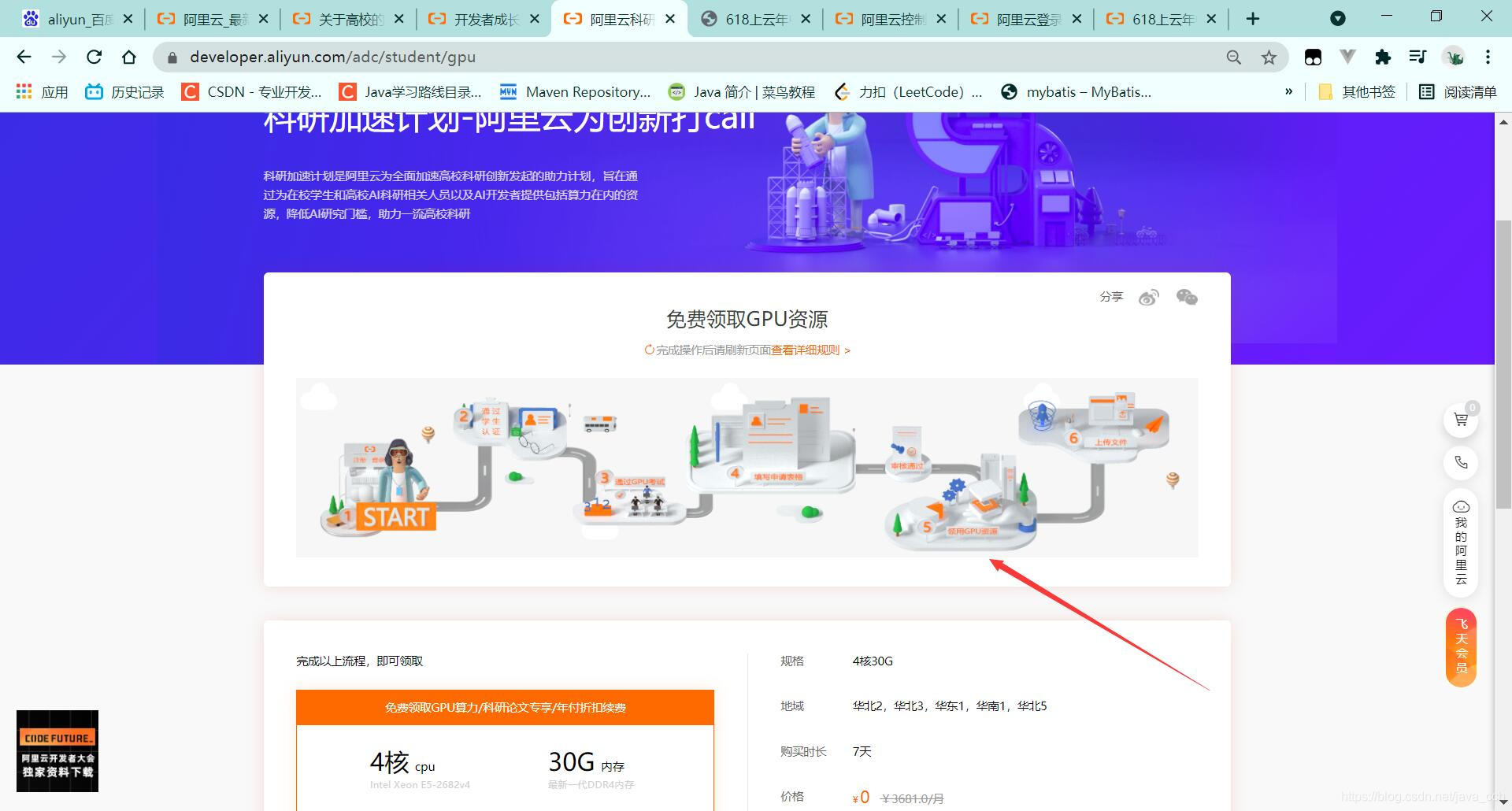Open the Chrome three-dot menu
The height and width of the screenshot is (811, 1512).
[x=1488, y=57]
